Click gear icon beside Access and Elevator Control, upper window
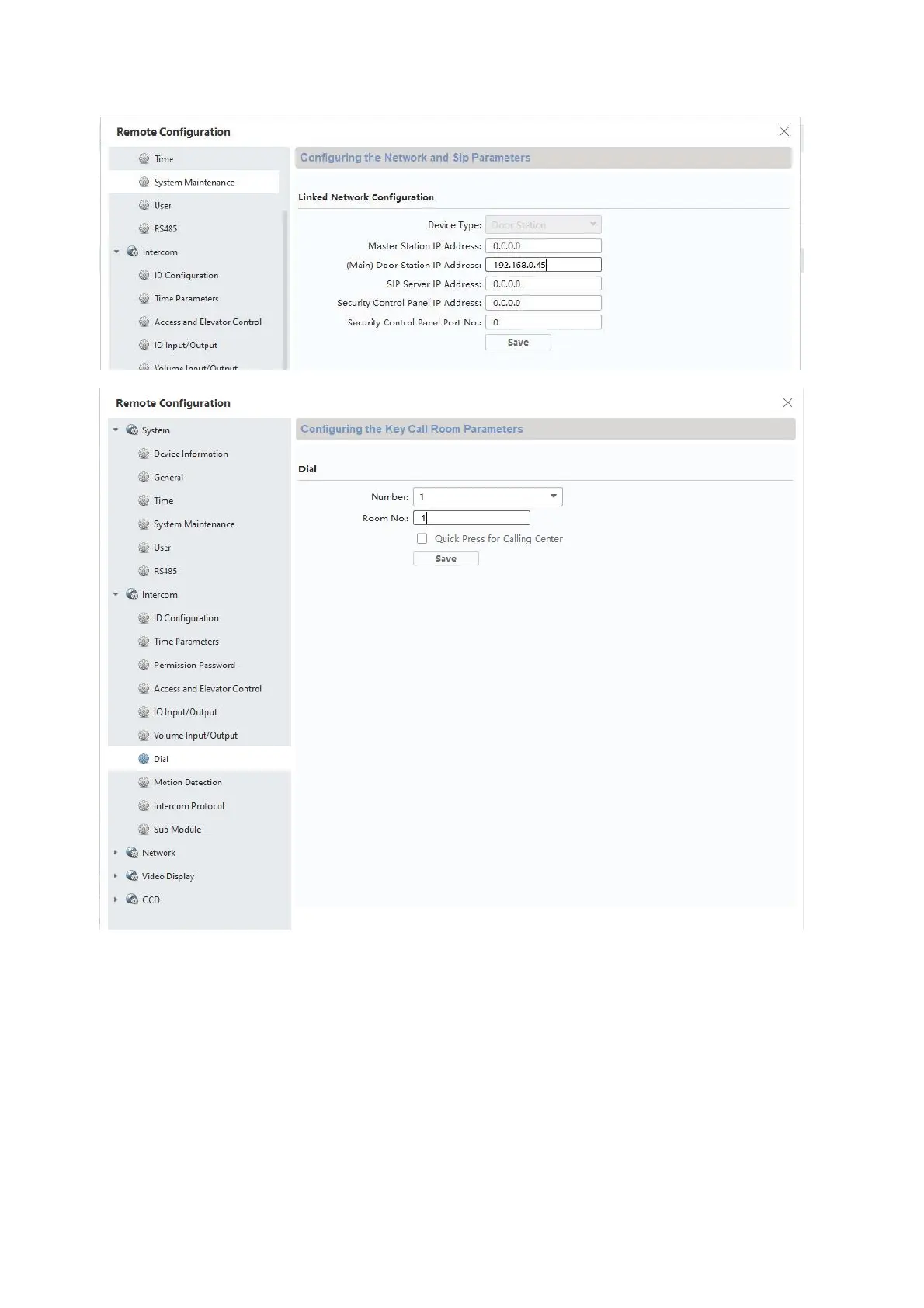Screen dimensions: 924x1308 click(144, 322)
